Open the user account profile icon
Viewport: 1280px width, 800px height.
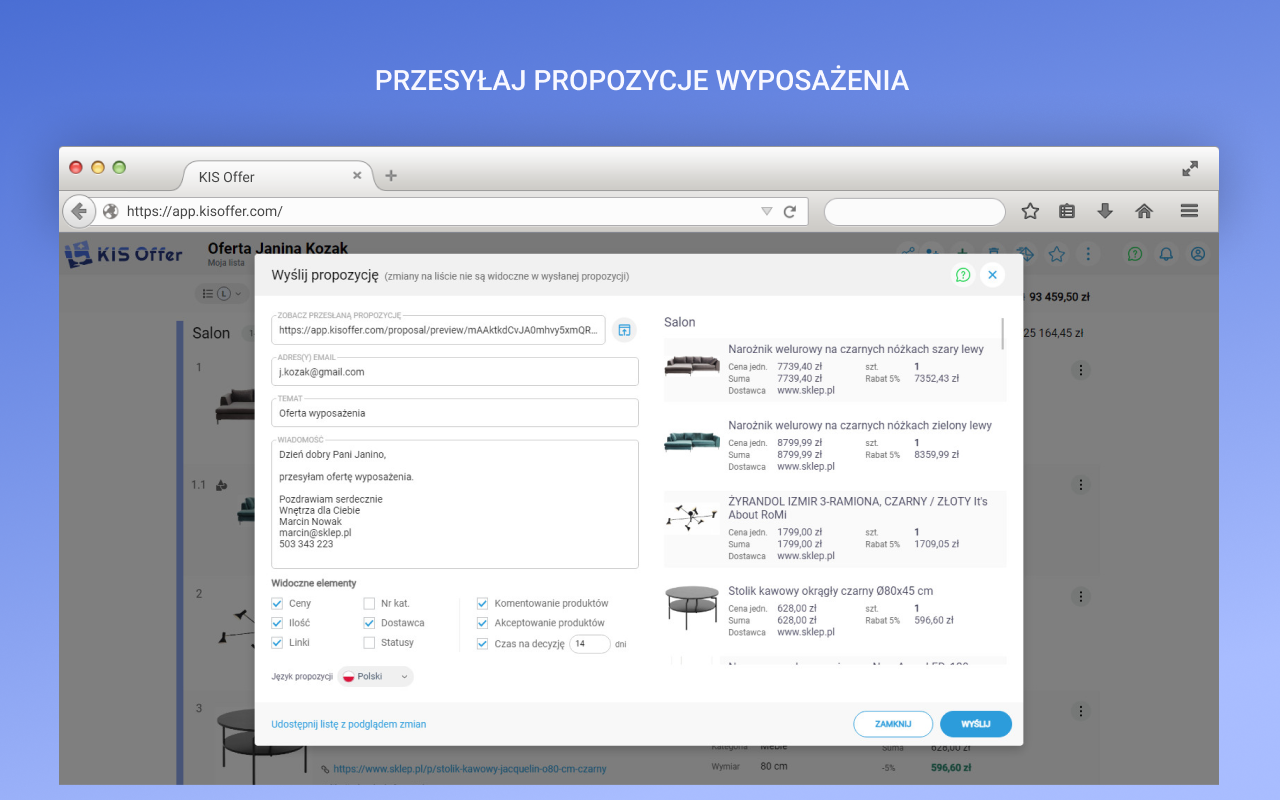[x=1197, y=254]
